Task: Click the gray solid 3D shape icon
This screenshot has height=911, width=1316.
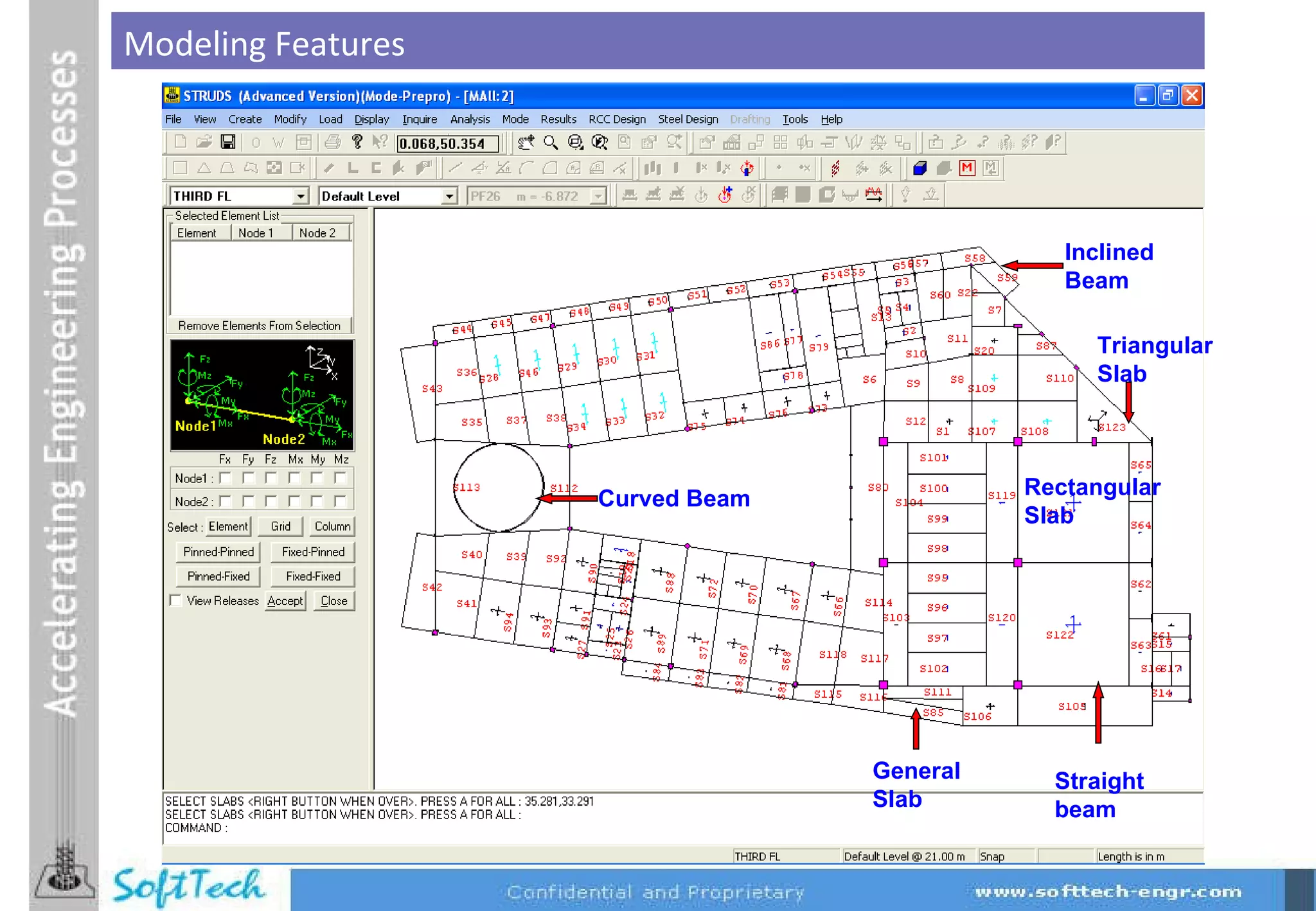Action: click(x=944, y=168)
